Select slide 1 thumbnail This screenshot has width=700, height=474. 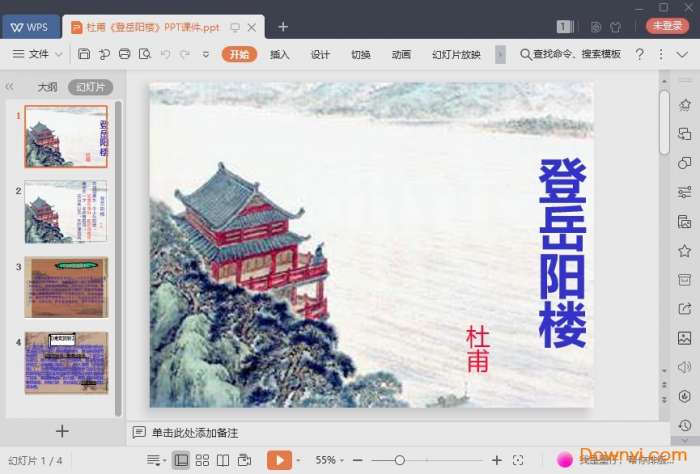[66, 137]
